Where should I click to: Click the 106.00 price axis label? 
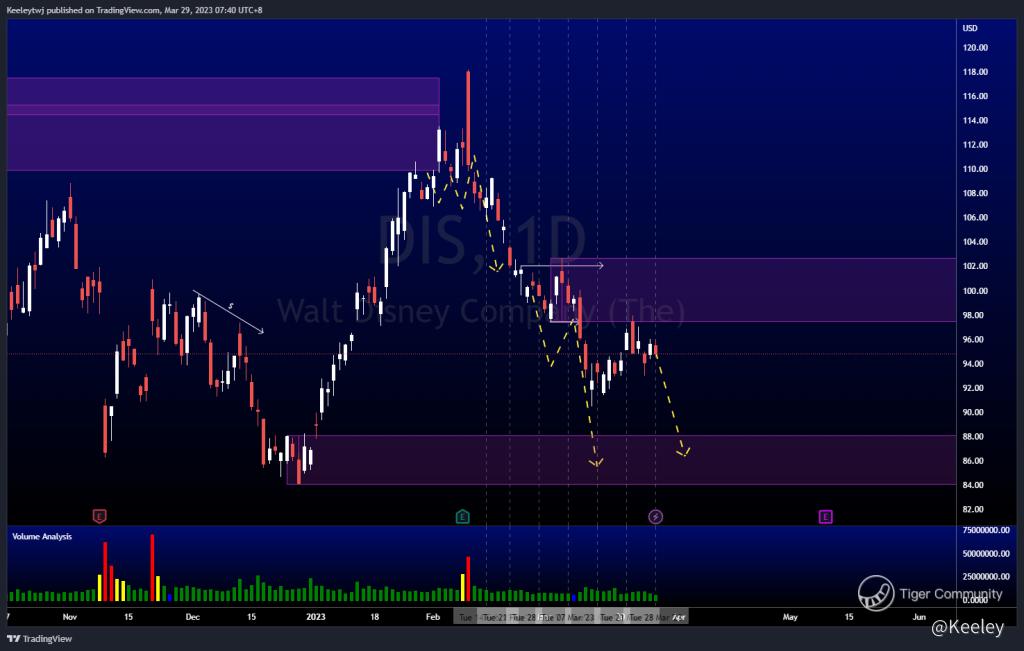pos(975,217)
